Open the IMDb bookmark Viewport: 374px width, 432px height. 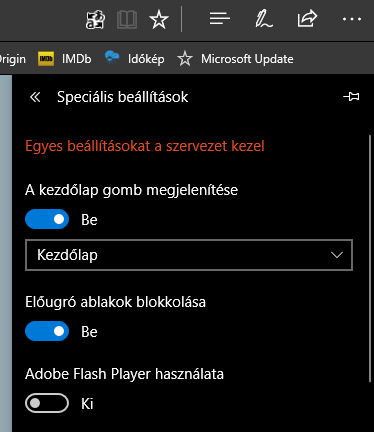[x=64, y=59]
